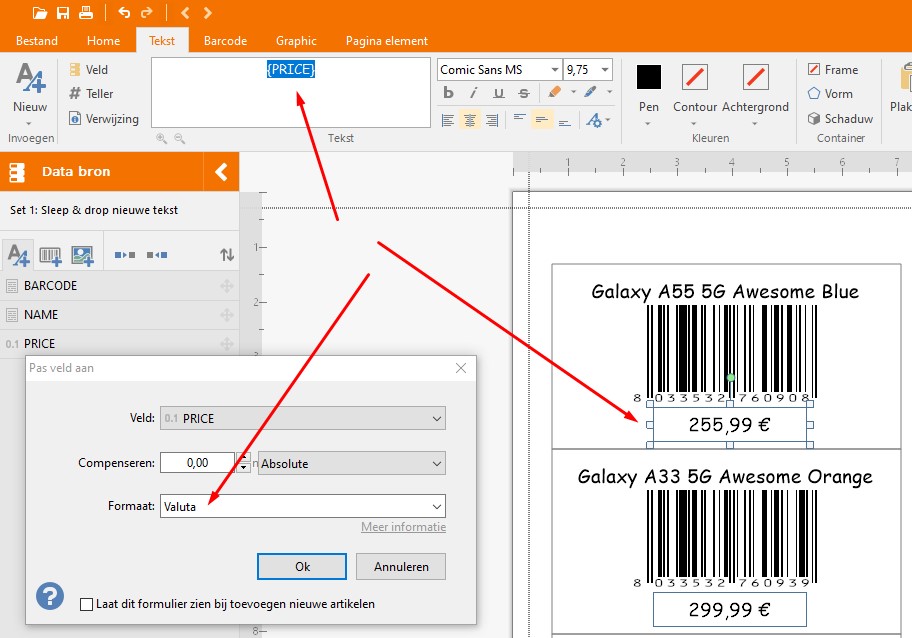Image resolution: width=912 pixels, height=638 pixels.
Task: Click the sort arrows icon in Data bron
Action: click(227, 255)
